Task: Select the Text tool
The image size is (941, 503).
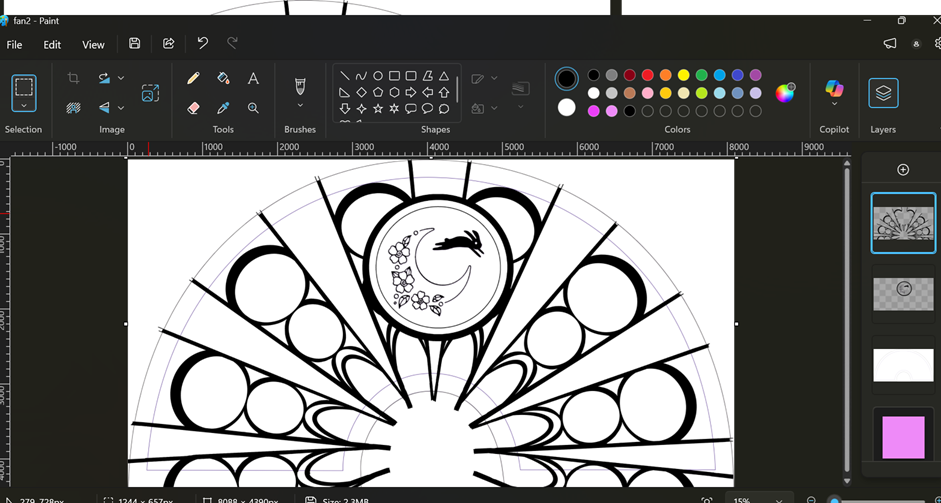Action: (253, 78)
